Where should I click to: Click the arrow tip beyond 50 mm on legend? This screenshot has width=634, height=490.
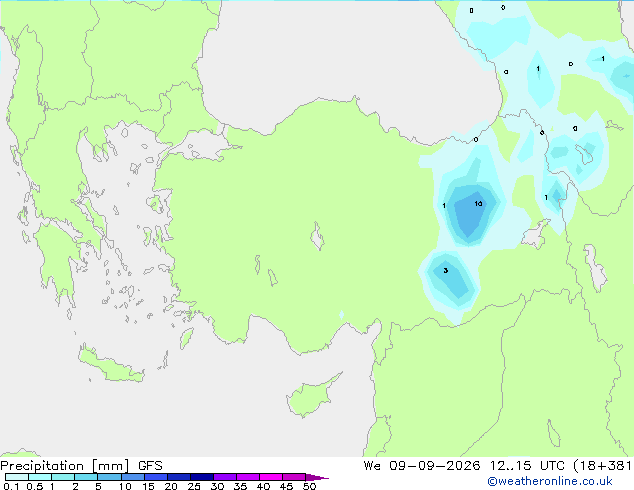click(317, 477)
